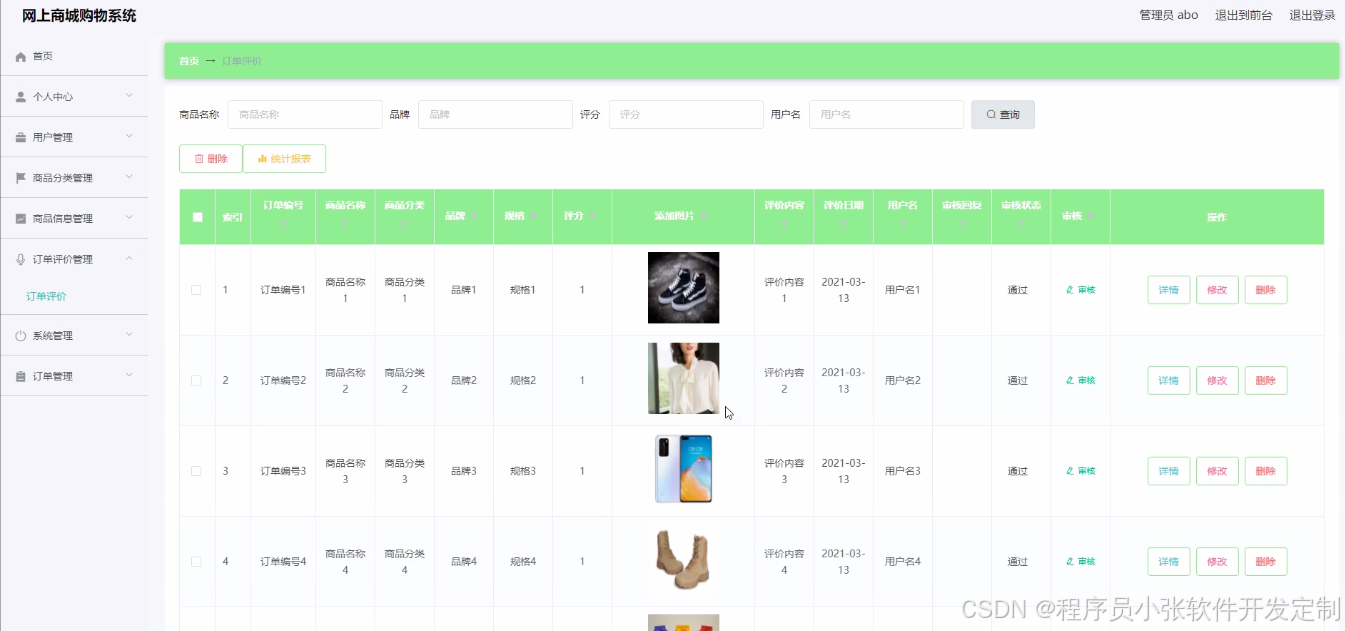
Task: Sort by the 审核回复 column sort icon
Action: pyautogui.click(x=962, y=226)
